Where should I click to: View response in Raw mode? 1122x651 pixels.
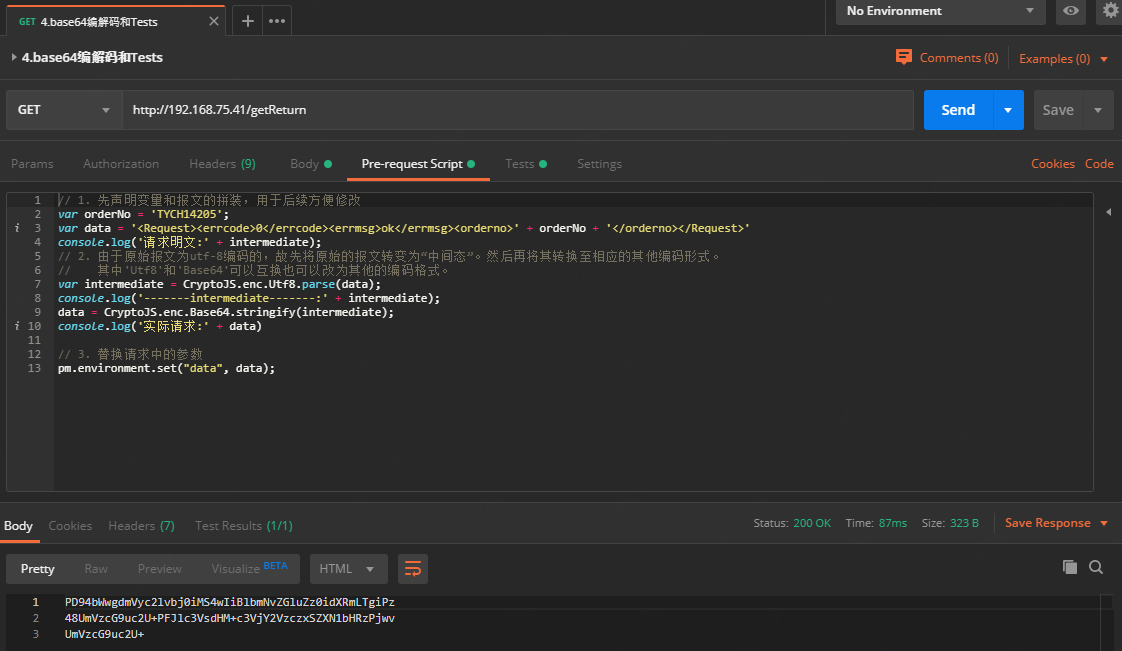[95, 568]
